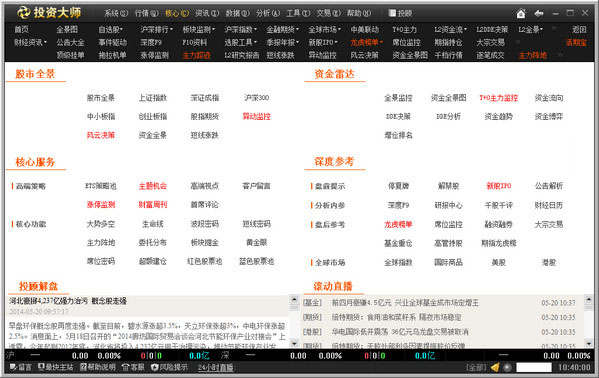Open 美股 under 全球市场

point(499,263)
